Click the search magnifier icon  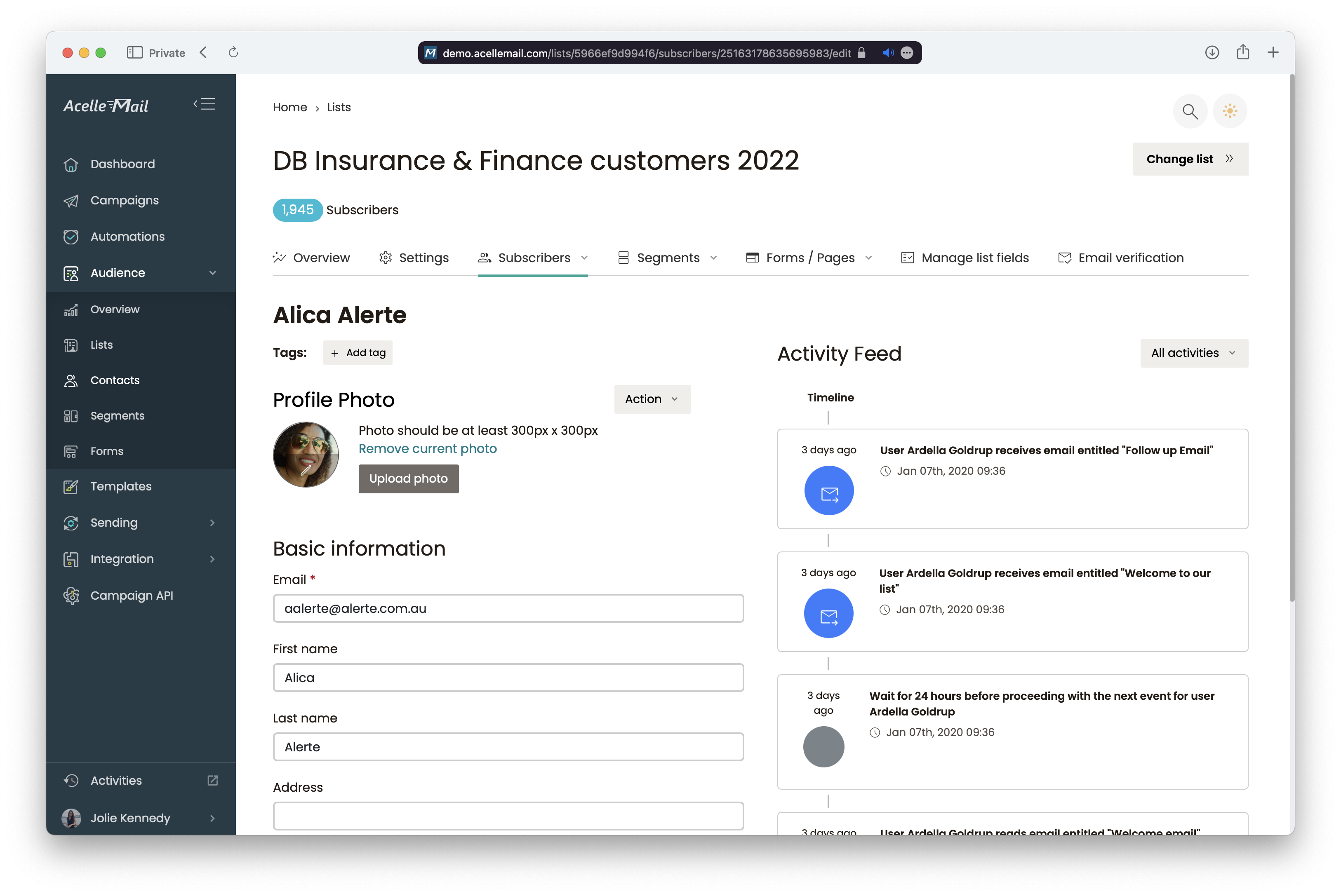coord(1190,111)
